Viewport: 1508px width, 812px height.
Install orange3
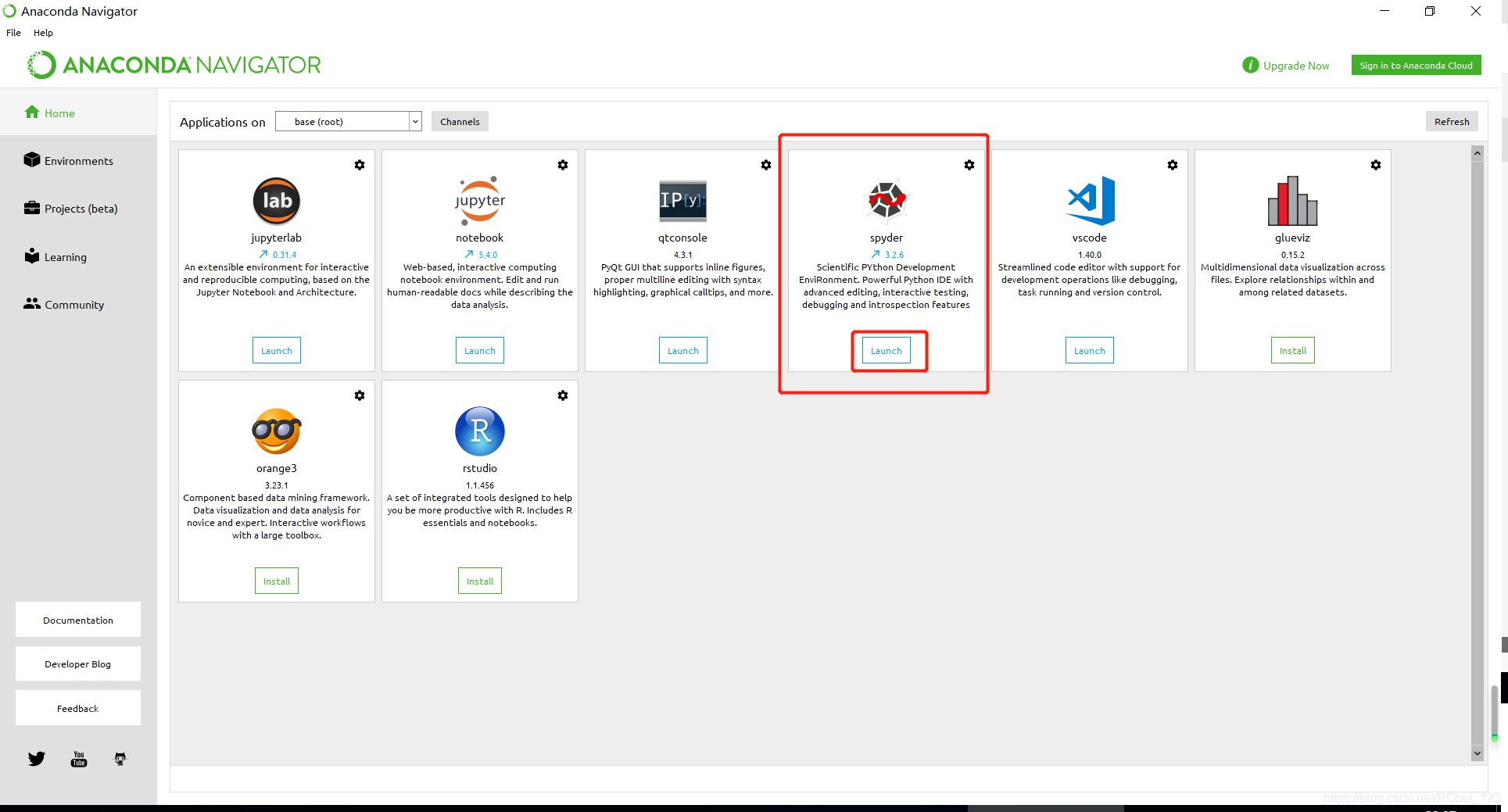277,581
